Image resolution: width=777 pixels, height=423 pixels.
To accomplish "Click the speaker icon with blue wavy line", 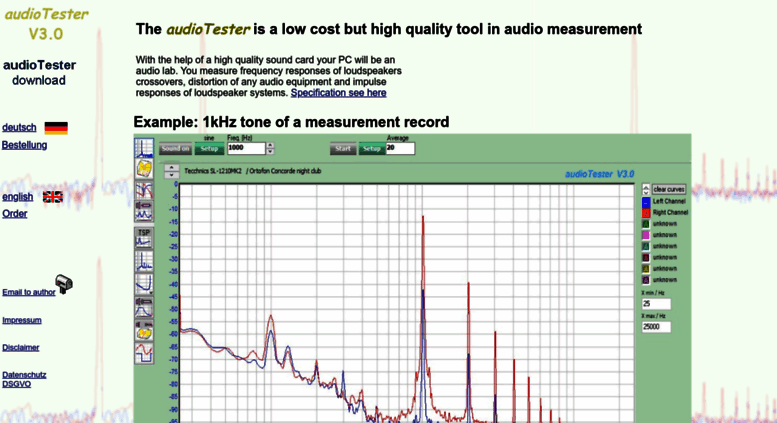I will click(x=144, y=211).
